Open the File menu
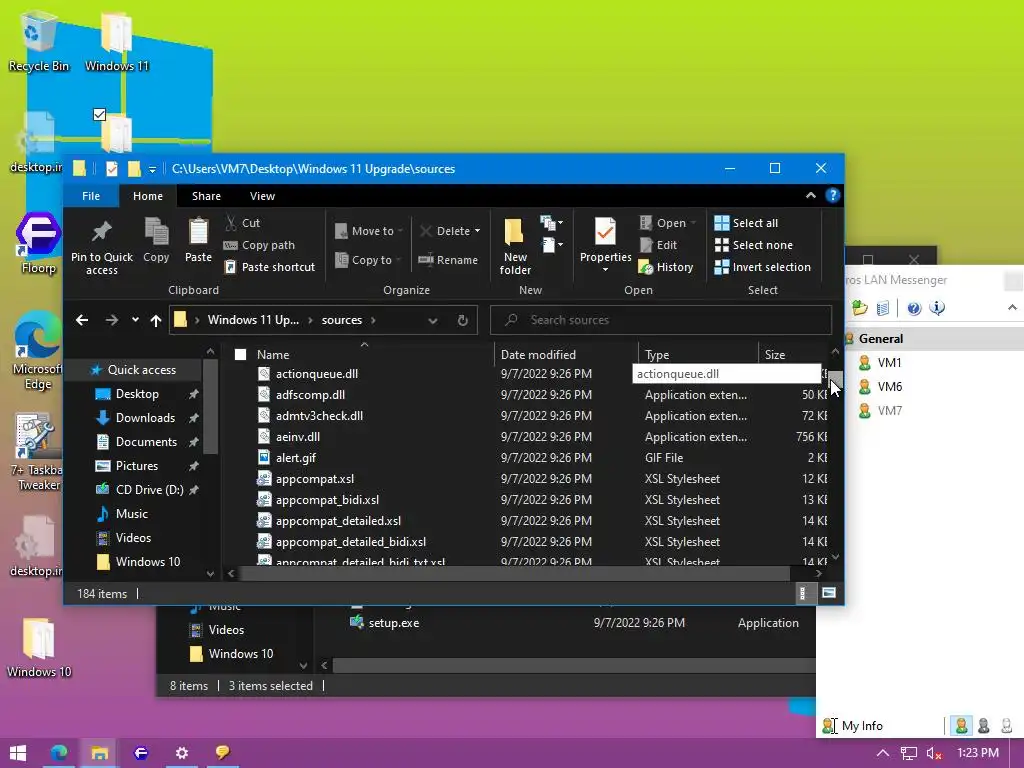This screenshot has width=1024, height=768. (91, 196)
